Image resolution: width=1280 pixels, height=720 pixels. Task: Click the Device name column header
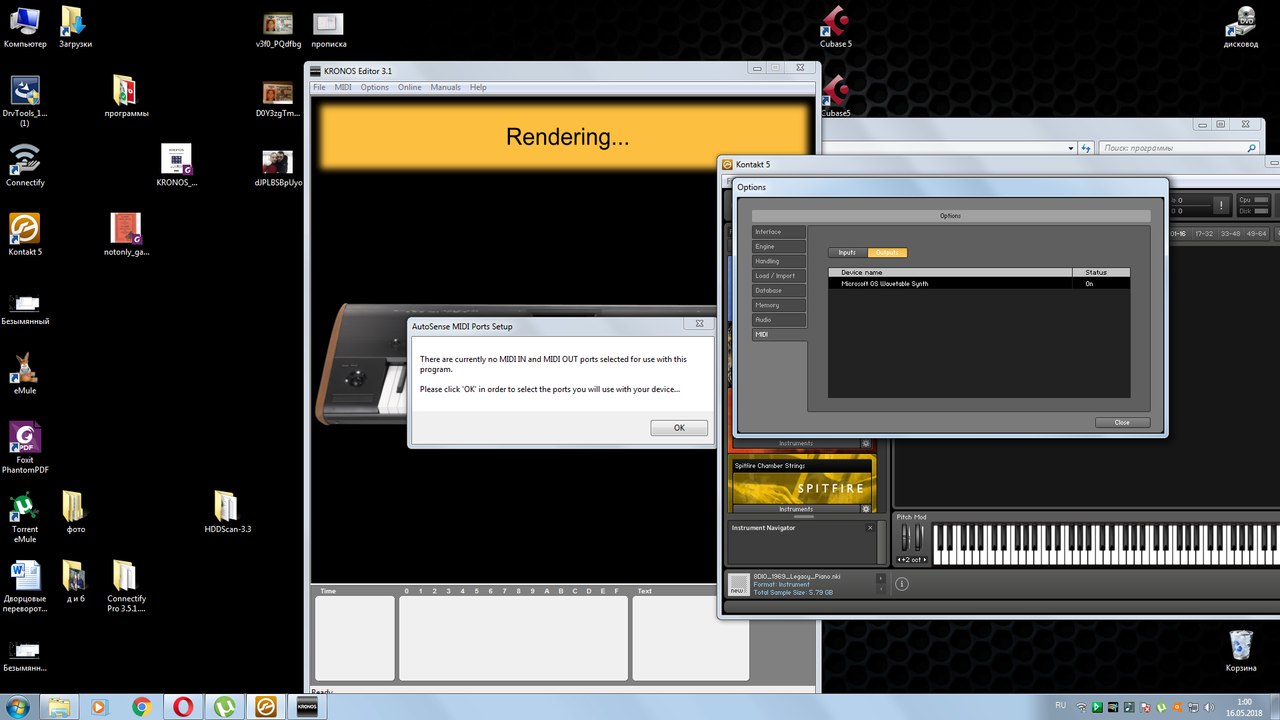click(950, 272)
